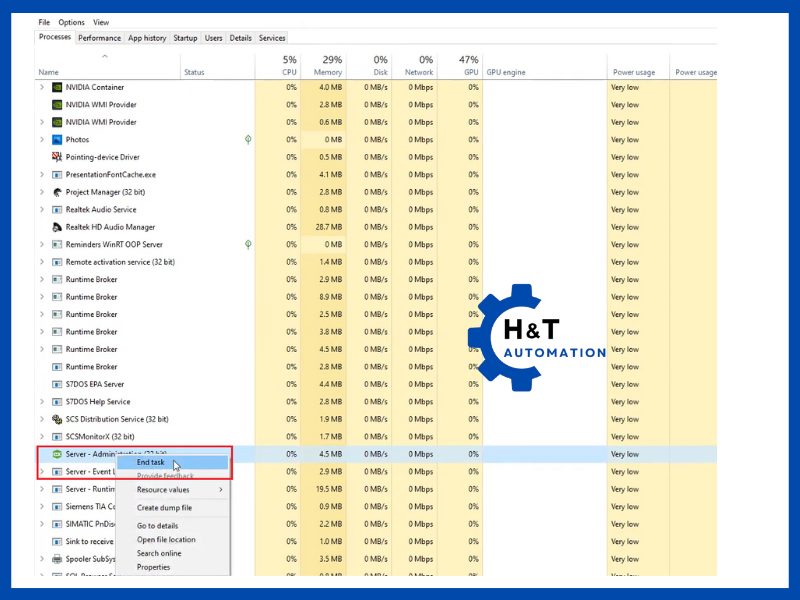800x600 pixels.
Task: Switch to the Performance tab
Action: 100,38
